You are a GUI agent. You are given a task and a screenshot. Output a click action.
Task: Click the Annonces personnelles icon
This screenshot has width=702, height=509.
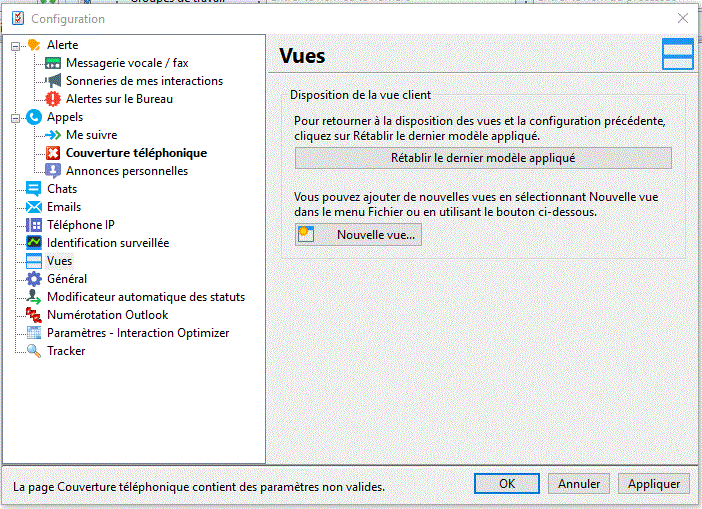pyautogui.click(x=53, y=171)
